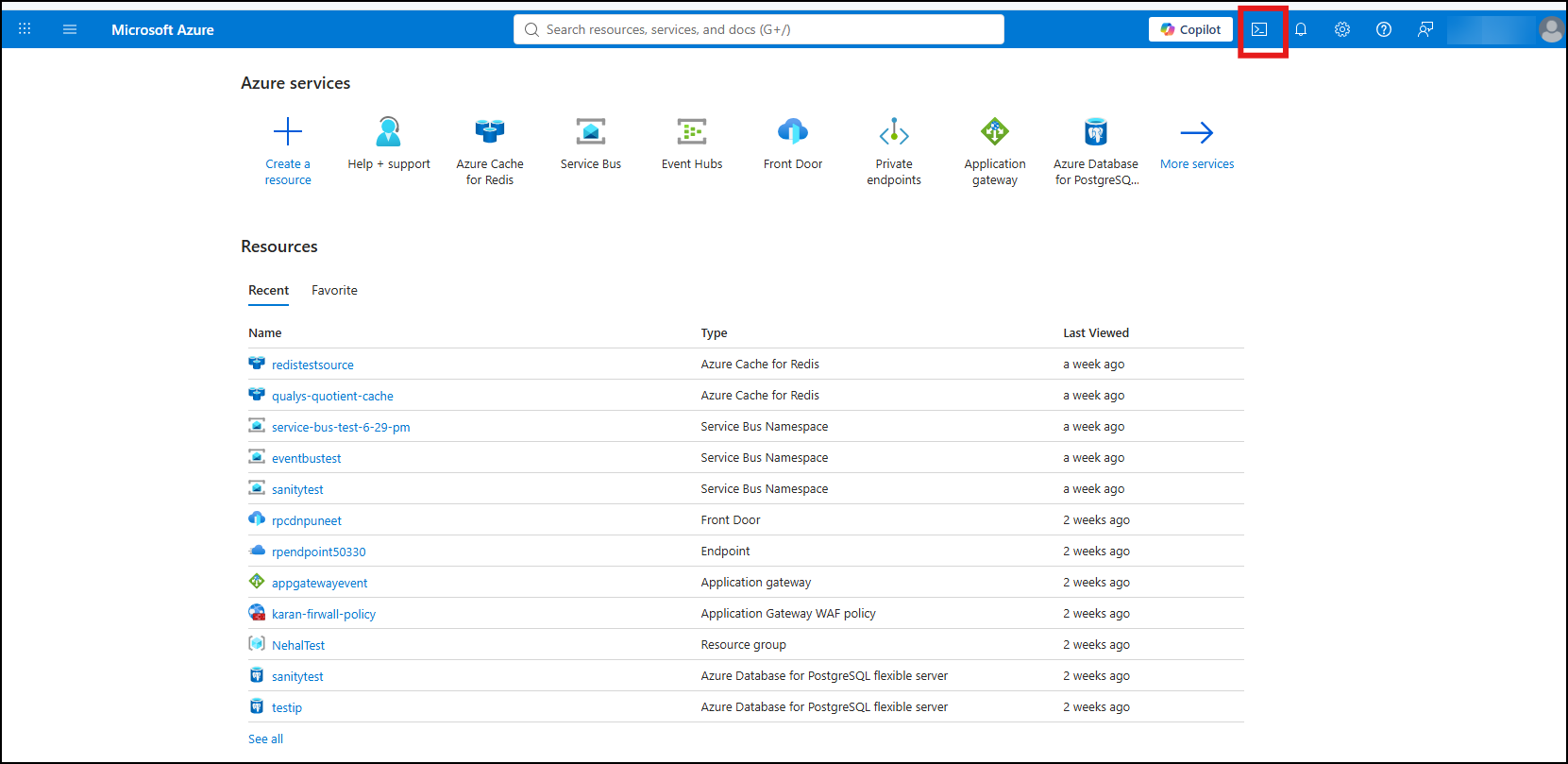The height and width of the screenshot is (764, 1568).
Task: Open the redistestsource resource
Action: 312,365
